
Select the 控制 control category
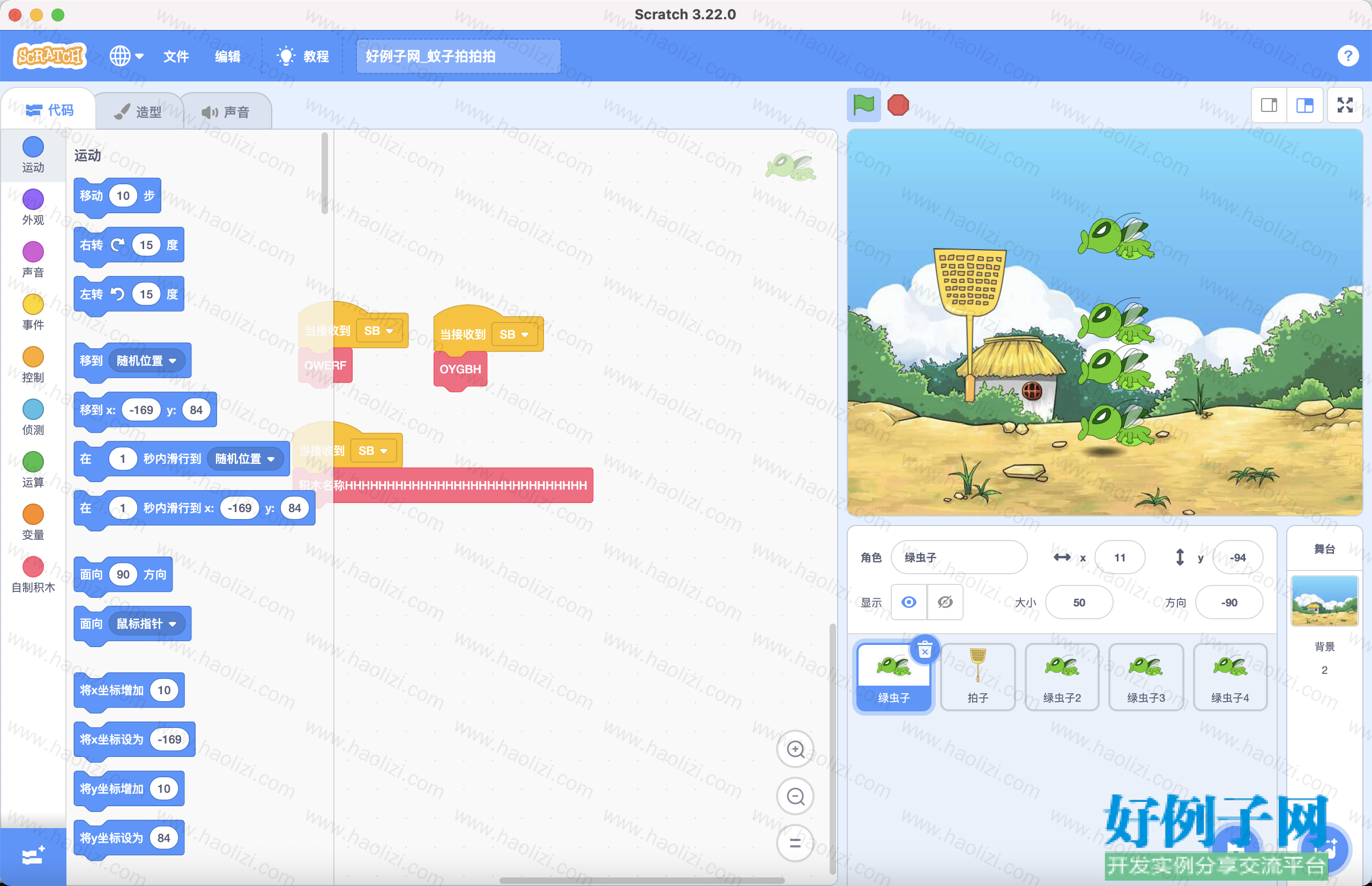click(x=33, y=364)
